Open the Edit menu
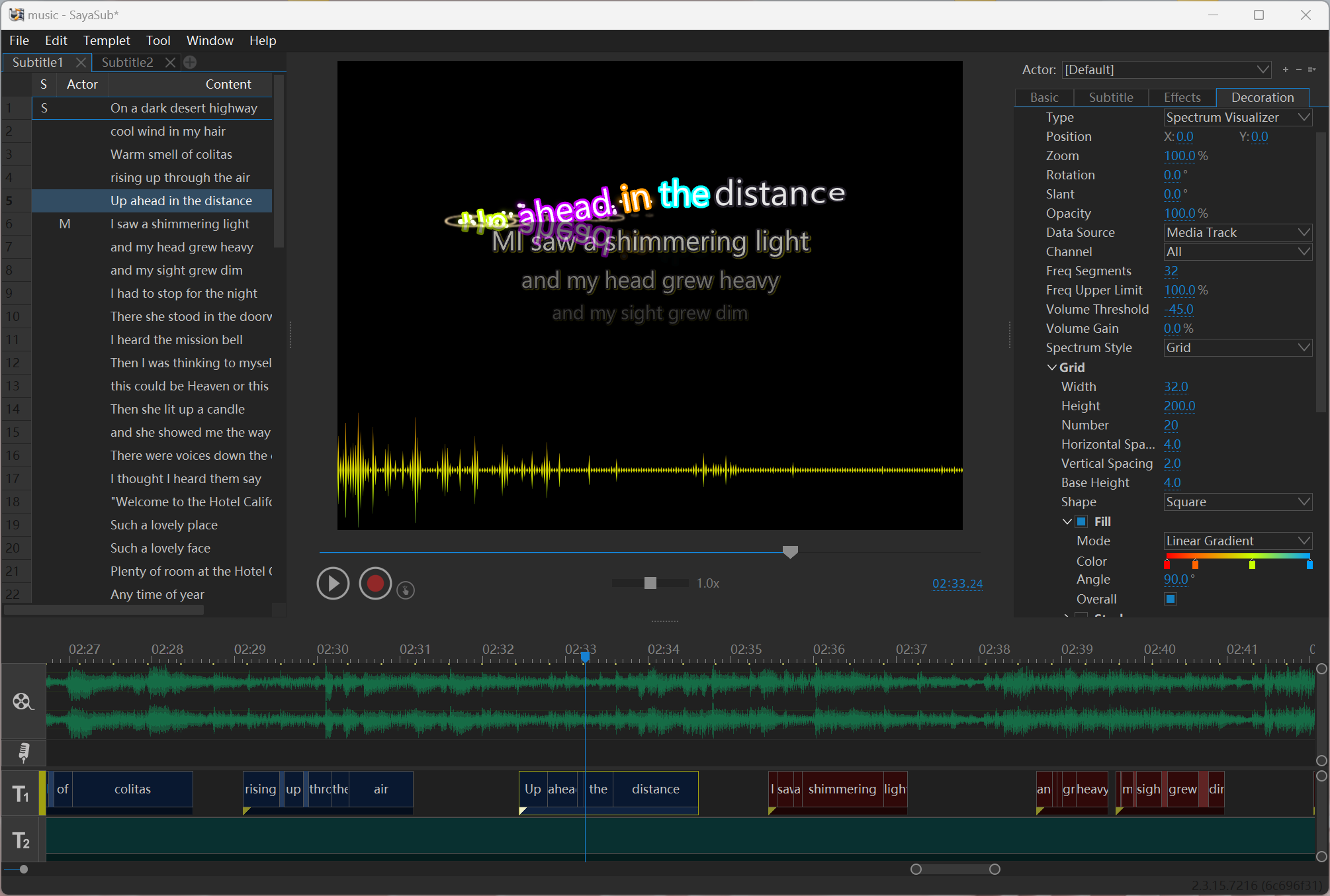1330x896 pixels. pos(56,40)
